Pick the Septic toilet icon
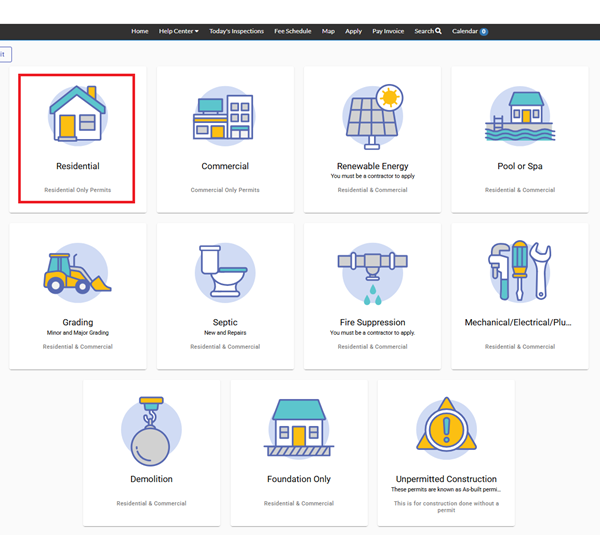The height and width of the screenshot is (535, 600). (225, 272)
